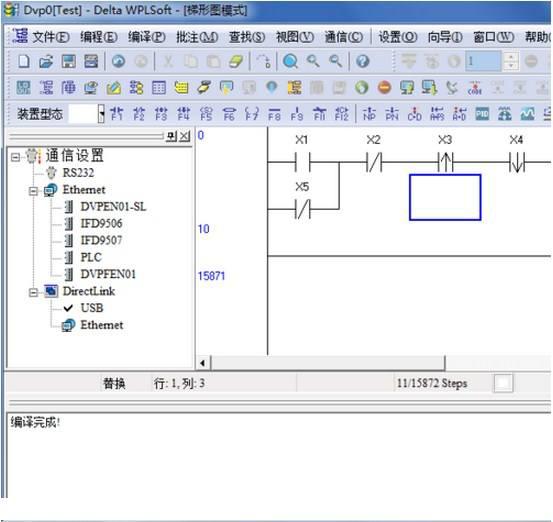Viewport: 553px width, 522px height.
Task: Click the NP contact tool
Action: pyautogui.click(x=369, y=114)
